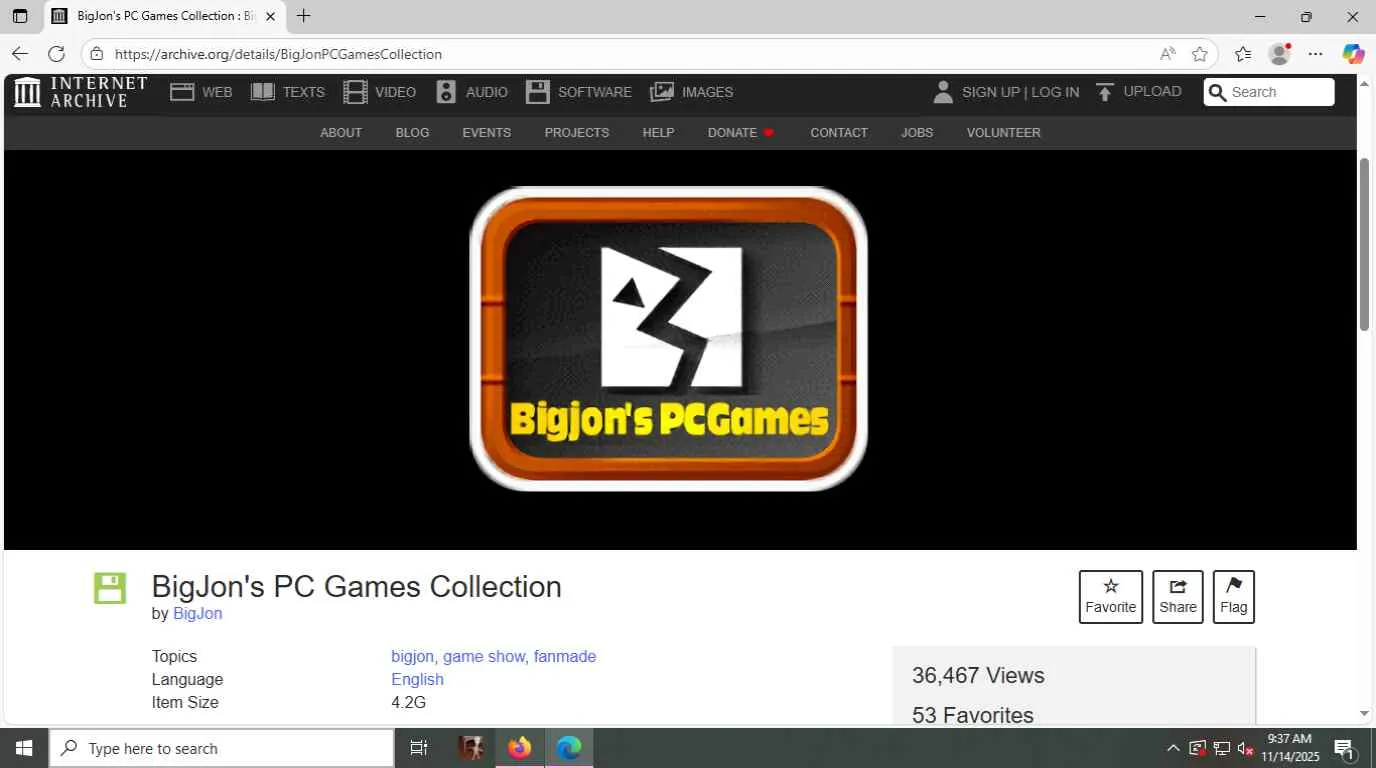Screen dimensions: 1376x768
Task: Go back to the previous page
Action: click(x=20, y=54)
